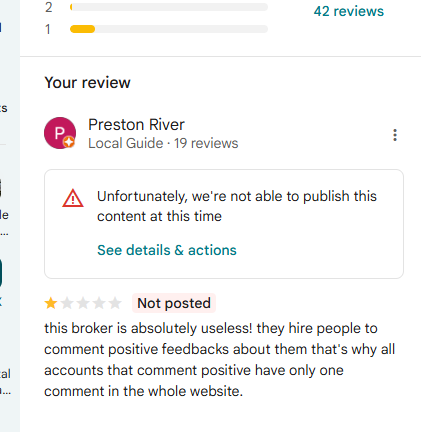The width and height of the screenshot is (421, 432).
Task: Click the number 2 rating row label
Action: [49, 7]
